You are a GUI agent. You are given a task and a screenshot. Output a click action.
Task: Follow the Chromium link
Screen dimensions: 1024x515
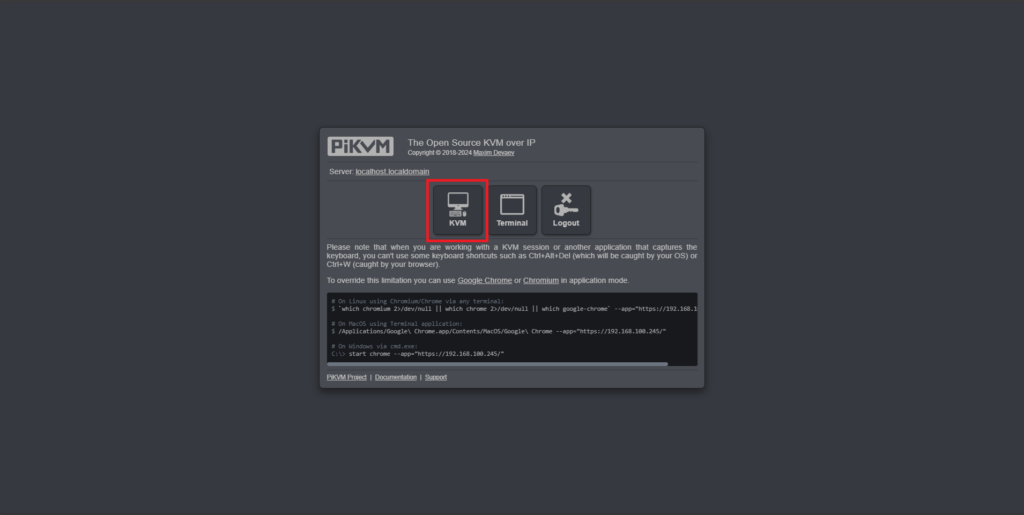[541, 281]
